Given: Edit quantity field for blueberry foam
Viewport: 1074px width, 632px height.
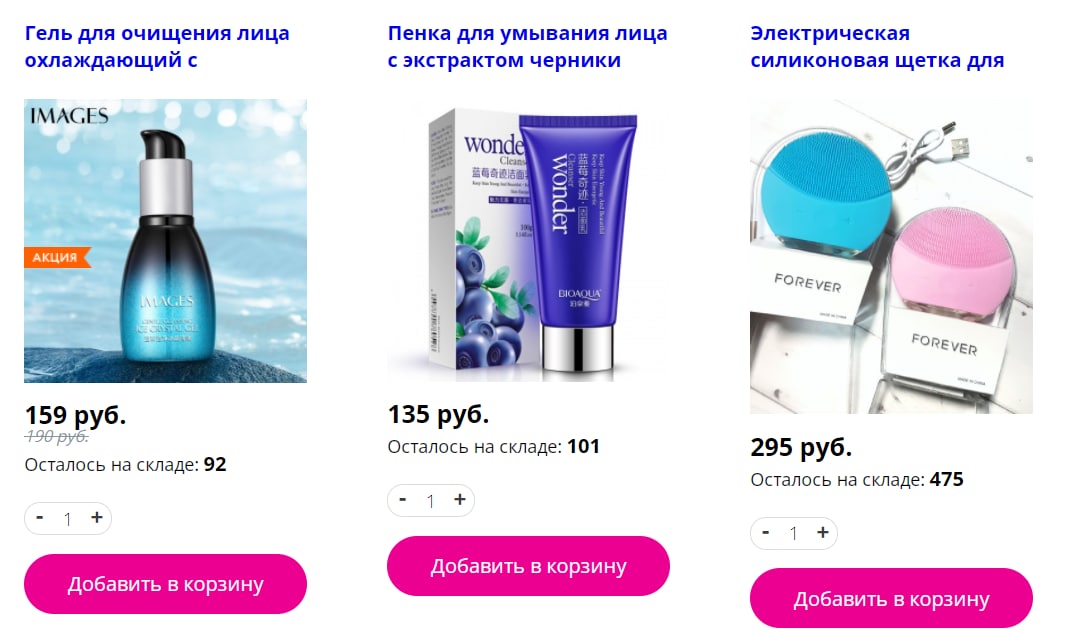Looking at the screenshot, I should pyautogui.click(x=431, y=501).
